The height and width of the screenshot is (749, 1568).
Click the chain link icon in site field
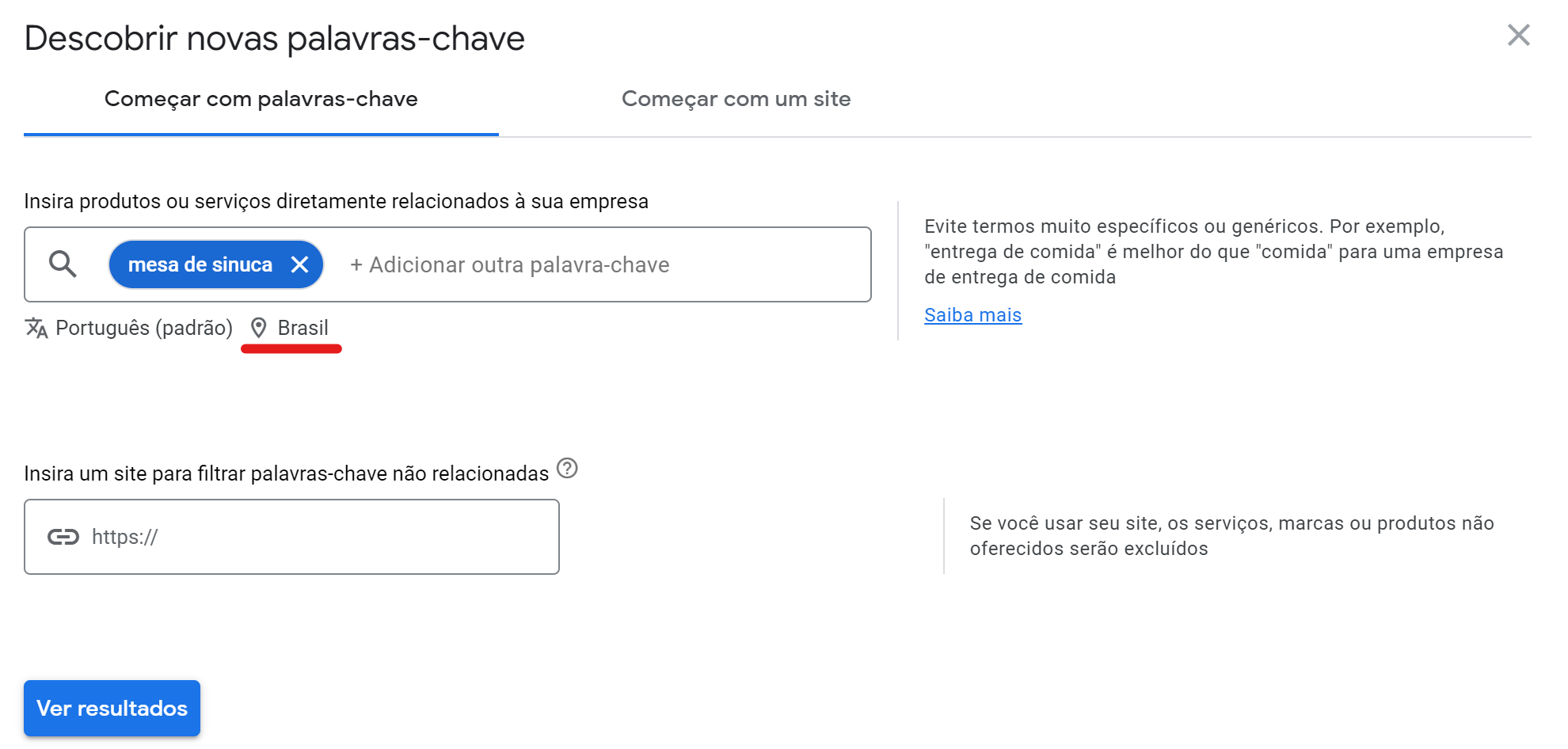[63, 536]
